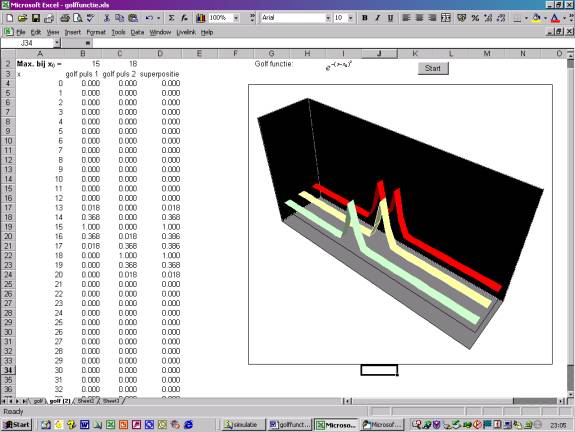
Task: Expand the font size dropdown
Action: 351,18
